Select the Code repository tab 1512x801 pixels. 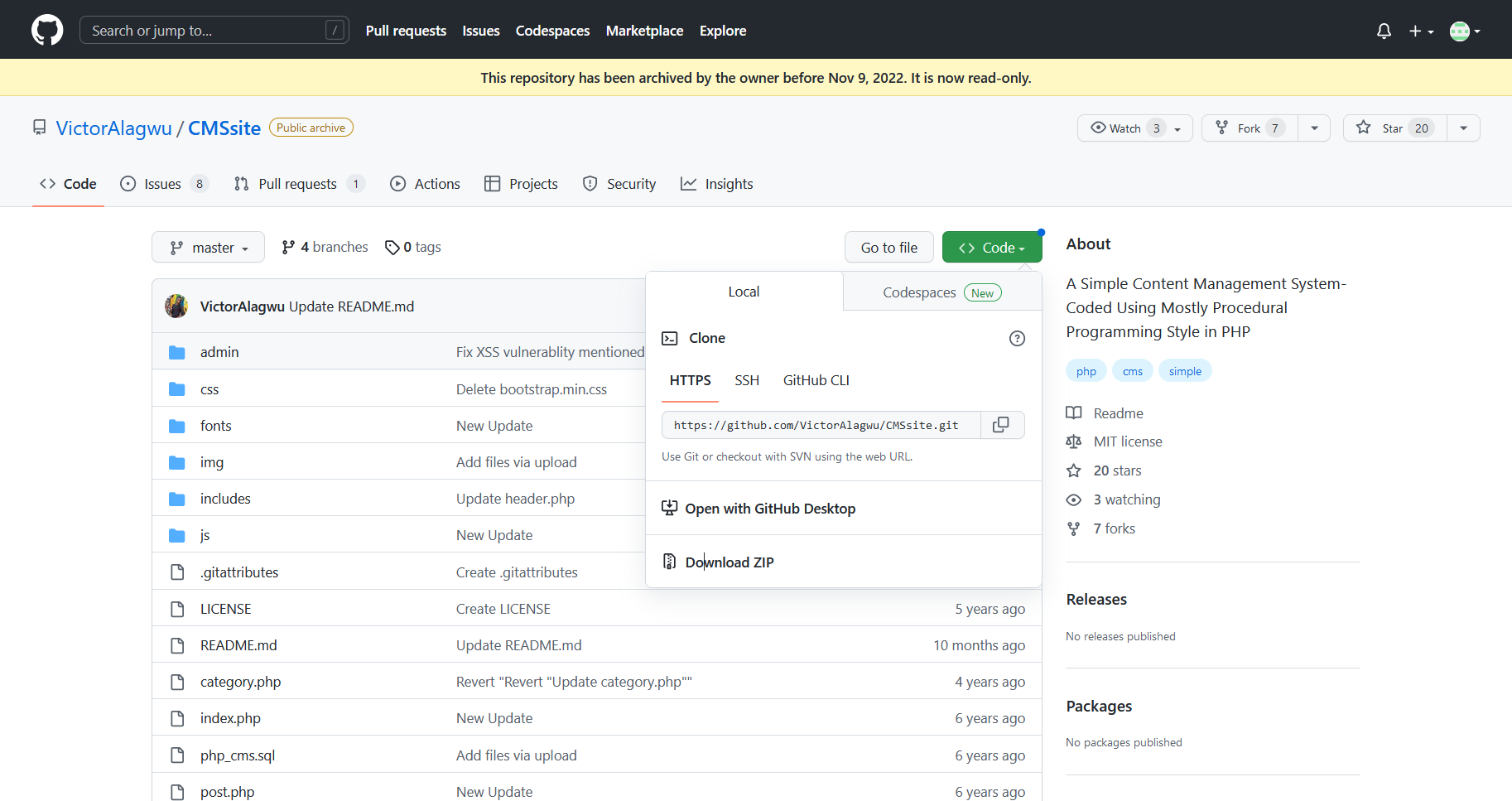coord(68,184)
